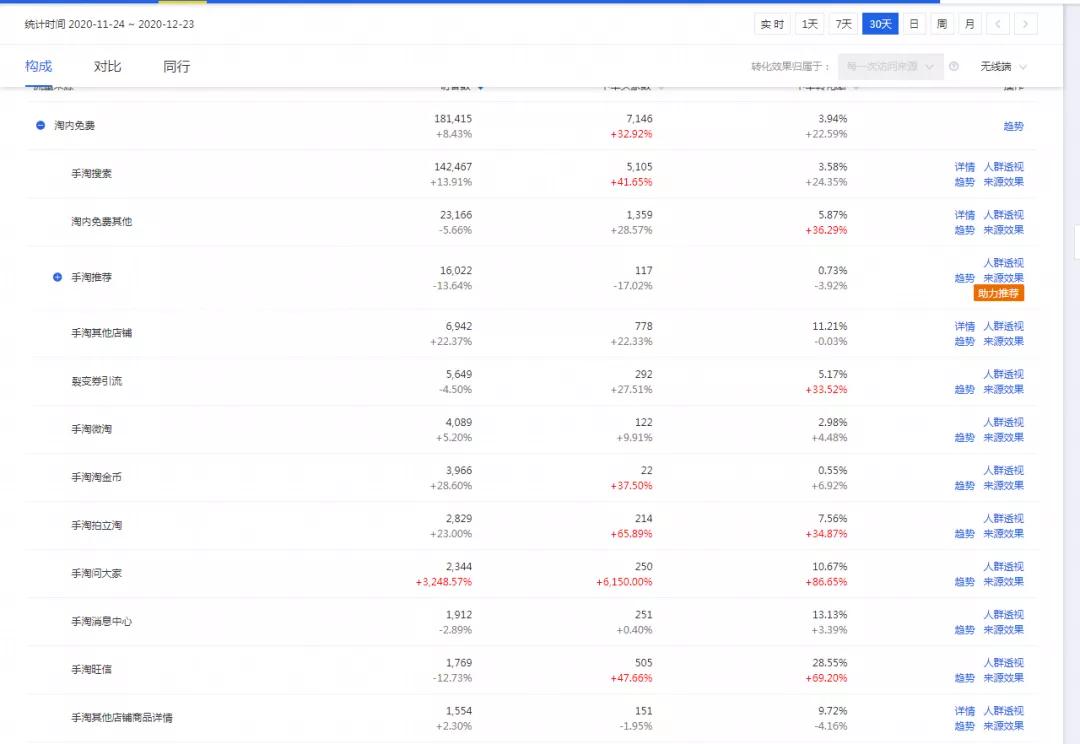Switch to the 对比 tab
This screenshot has height=744, width=1080.
click(x=107, y=67)
